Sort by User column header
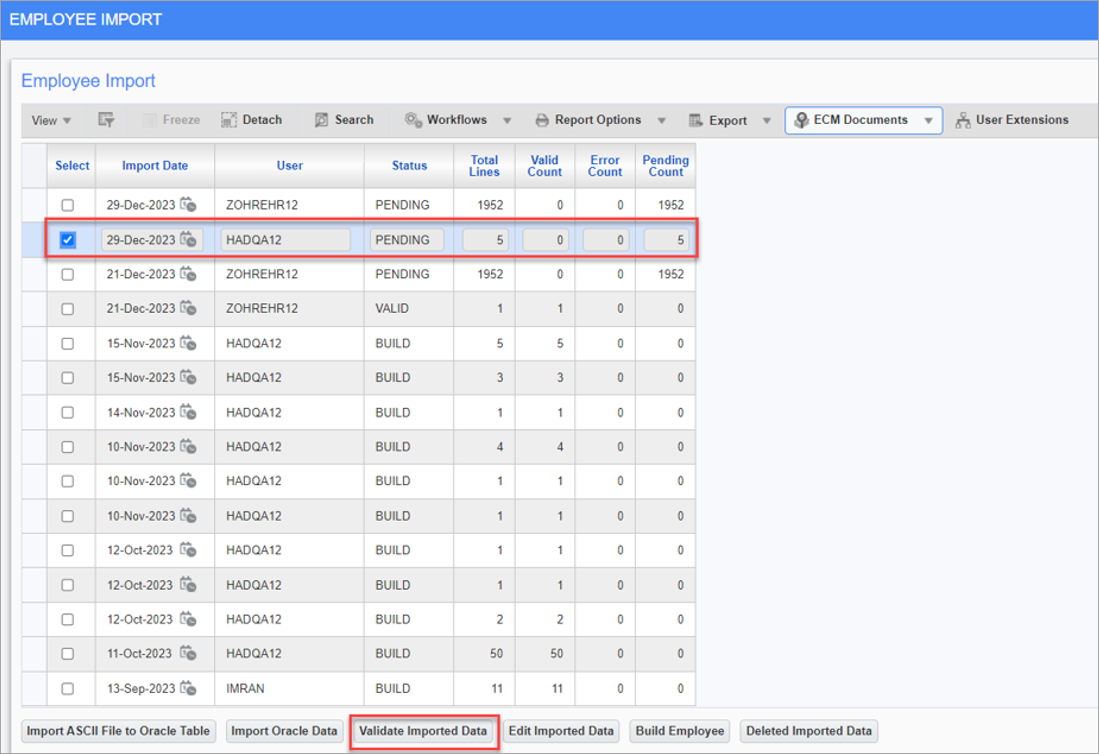Image resolution: width=1099 pixels, height=754 pixels. pyautogui.click(x=289, y=165)
